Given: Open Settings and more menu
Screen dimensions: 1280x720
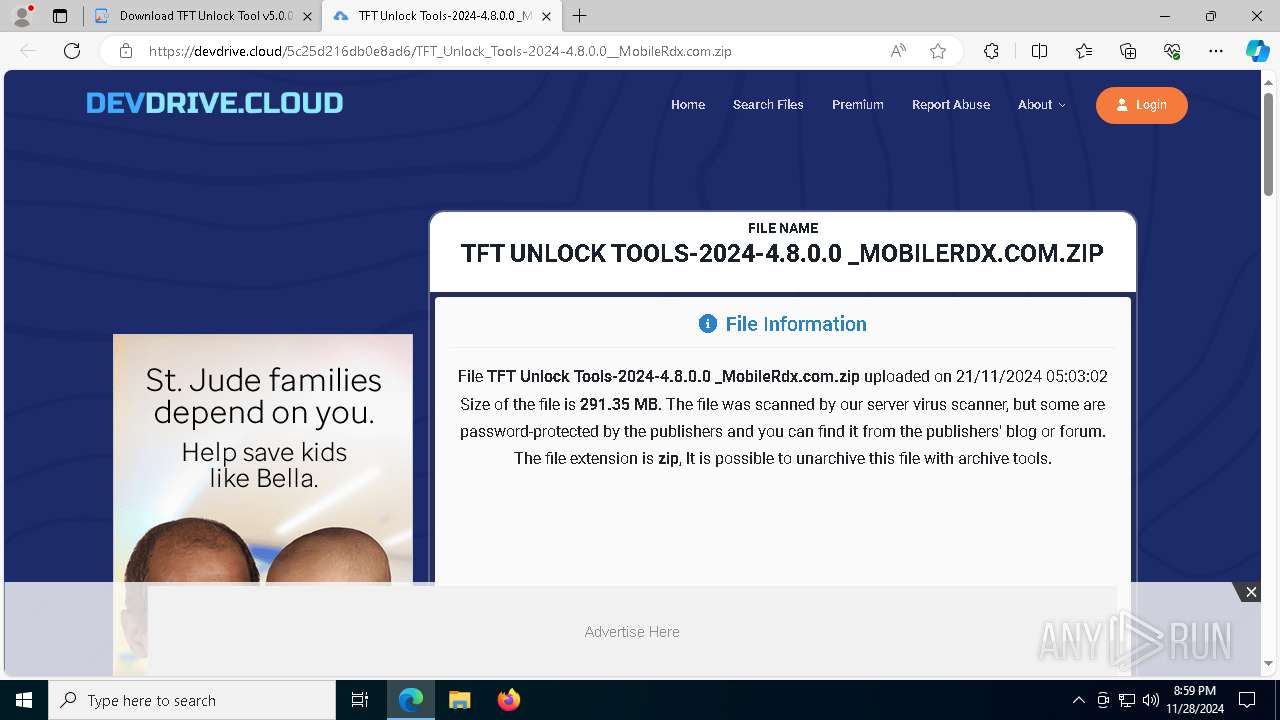Looking at the screenshot, I should pyautogui.click(x=1216, y=51).
